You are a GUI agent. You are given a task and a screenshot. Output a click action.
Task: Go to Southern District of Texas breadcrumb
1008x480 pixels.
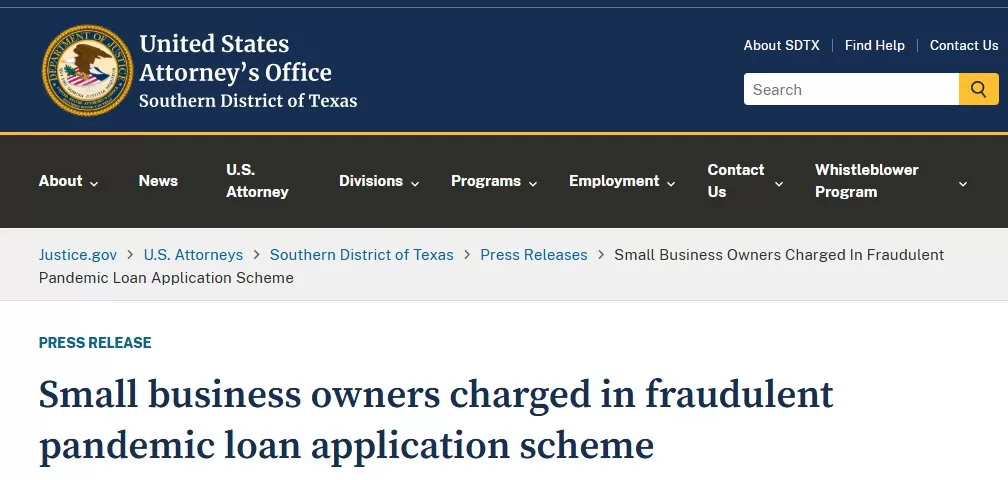[x=361, y=254]
